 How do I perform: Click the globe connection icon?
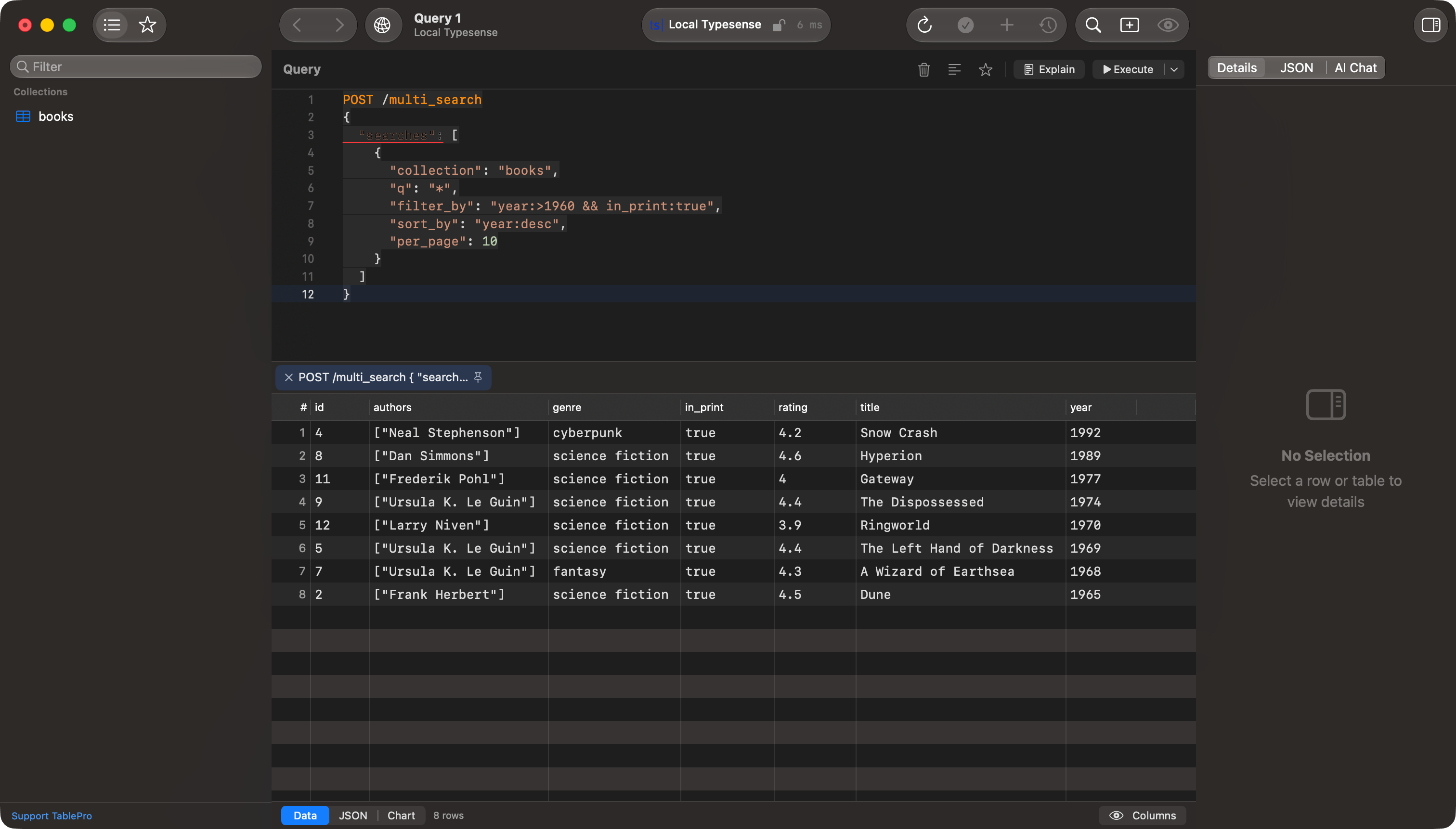point(382,25)
